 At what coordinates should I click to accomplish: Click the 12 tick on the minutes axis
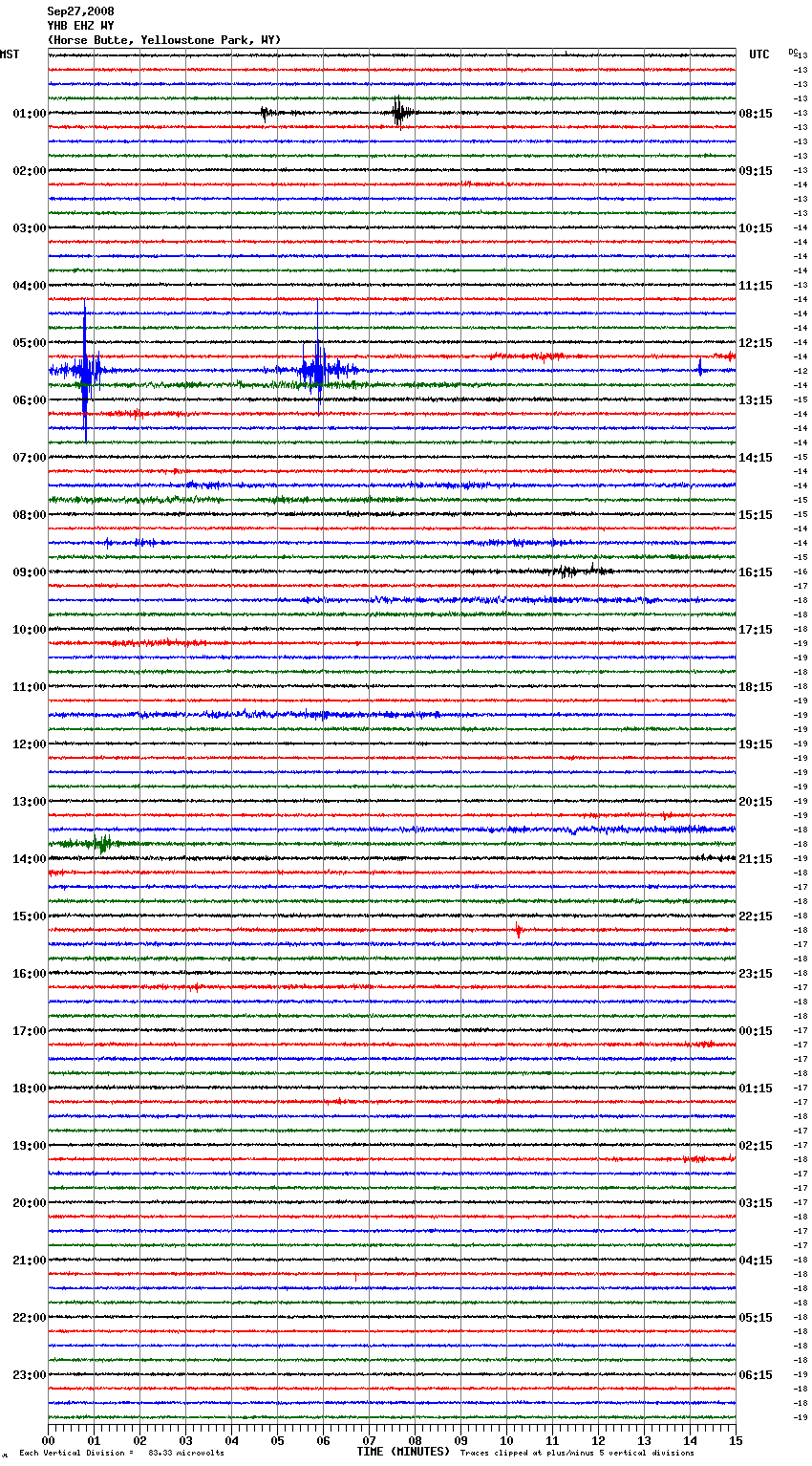pos(598,1440)
